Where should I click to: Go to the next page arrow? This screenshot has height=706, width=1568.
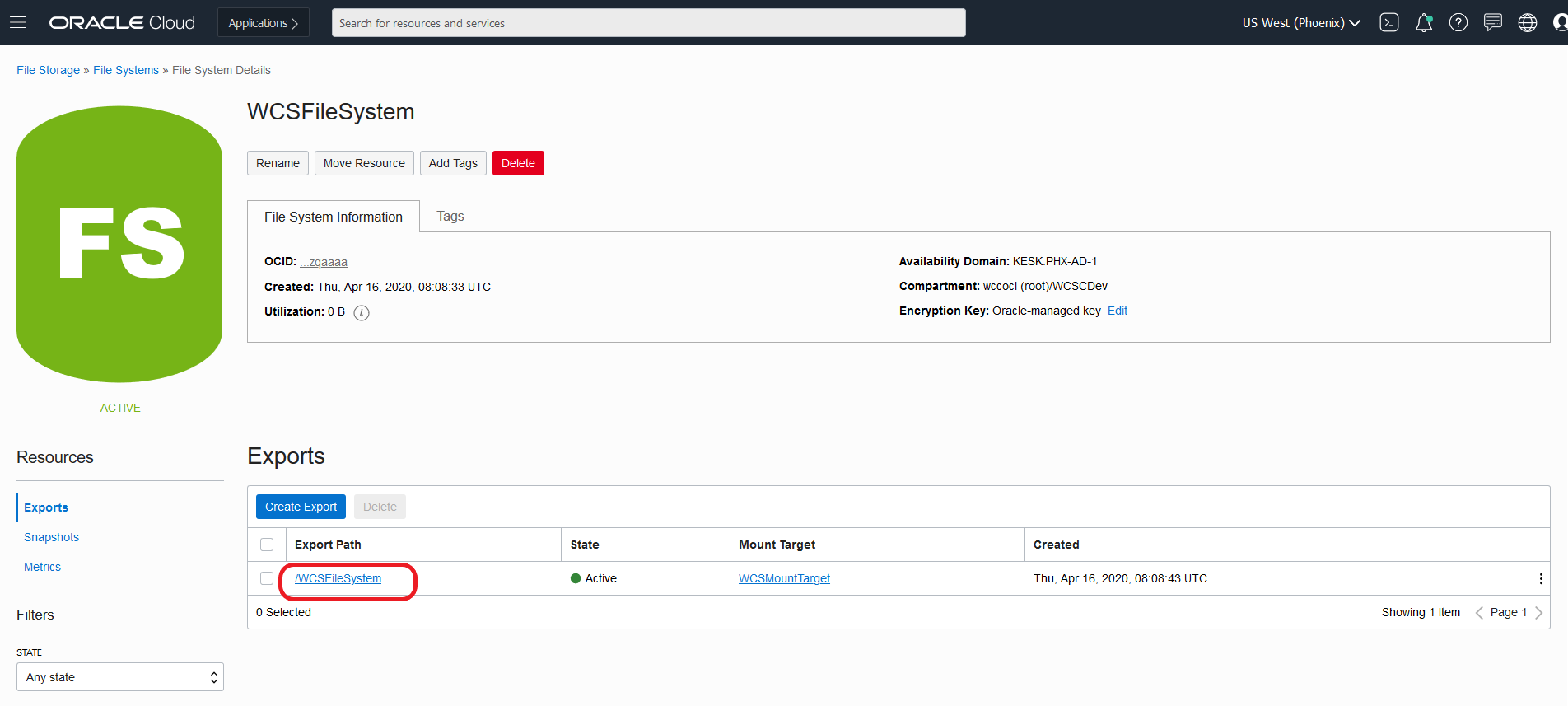point(1538,612)
